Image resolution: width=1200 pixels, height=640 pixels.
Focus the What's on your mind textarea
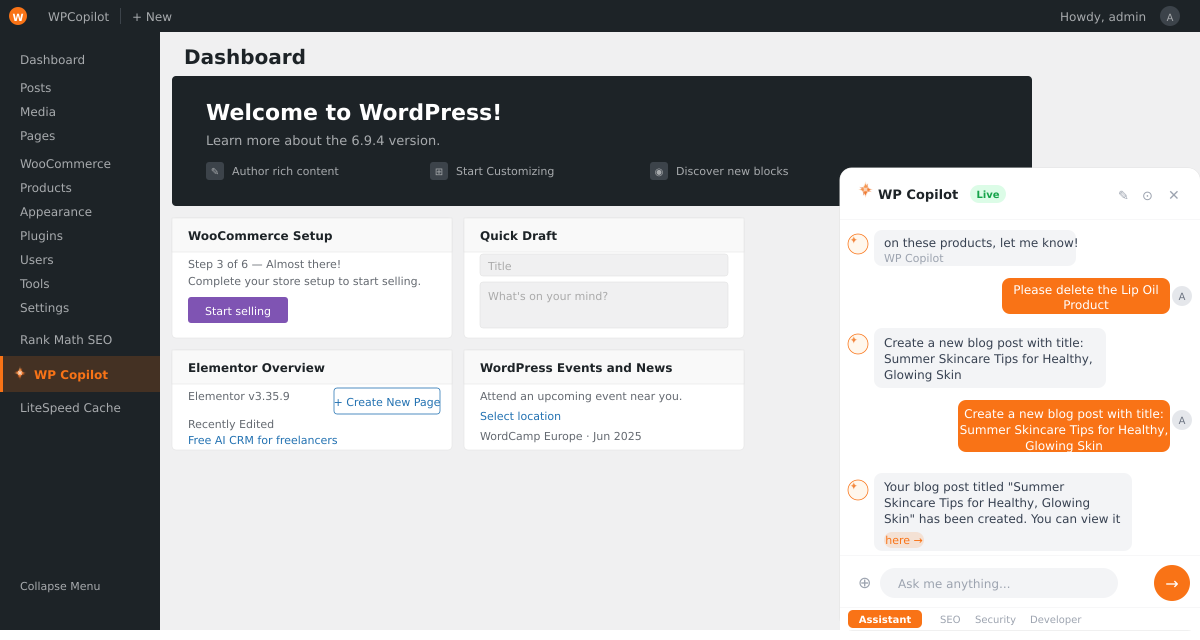click(x=604, y=305)
